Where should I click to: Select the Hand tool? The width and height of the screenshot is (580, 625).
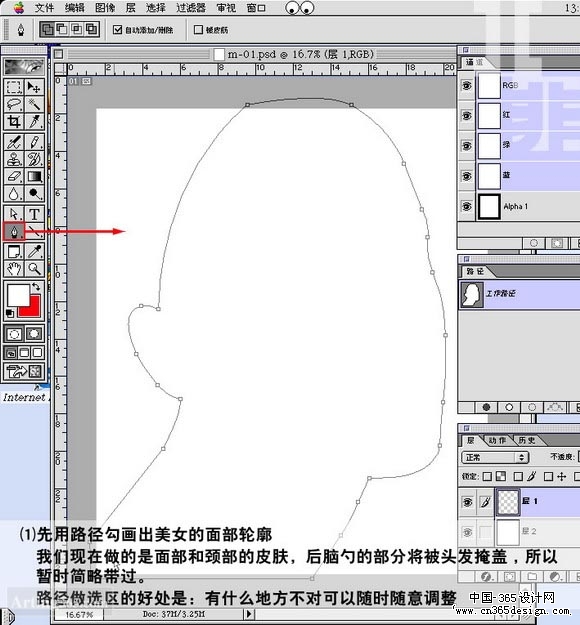click(14, 269)
